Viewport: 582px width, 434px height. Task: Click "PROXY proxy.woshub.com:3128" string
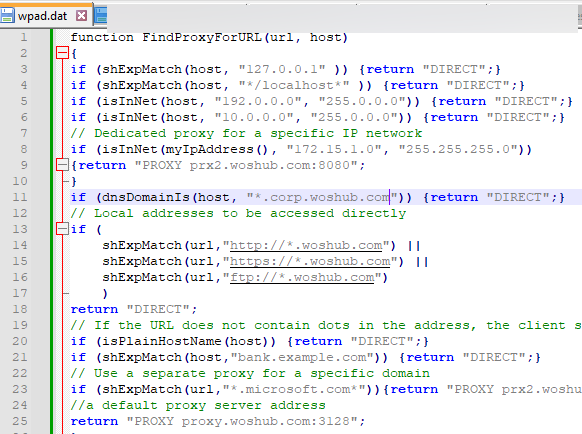click(242, 421)
